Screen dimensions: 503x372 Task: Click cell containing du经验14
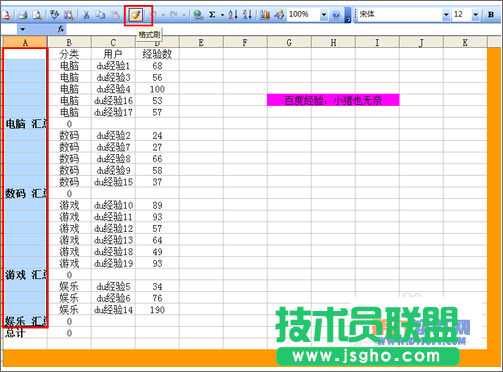[113, 310]
